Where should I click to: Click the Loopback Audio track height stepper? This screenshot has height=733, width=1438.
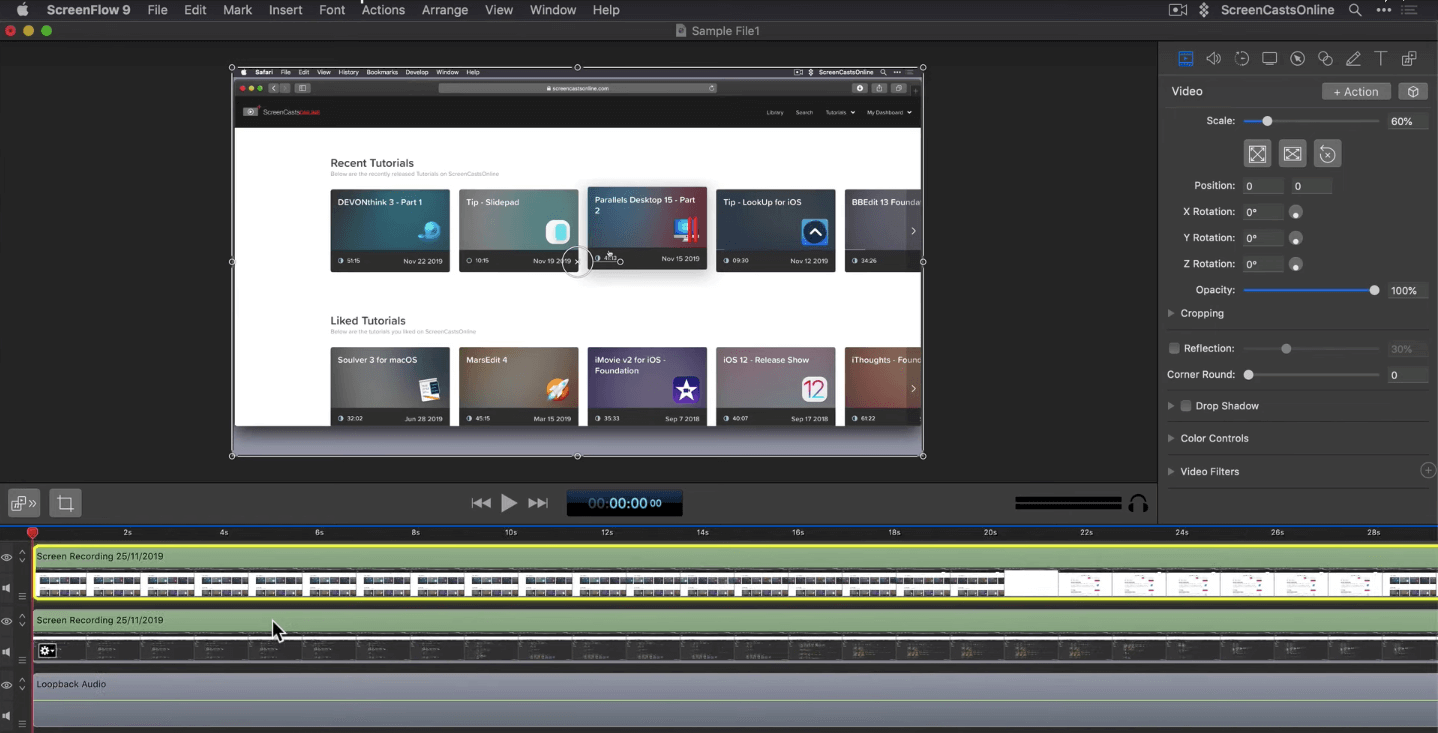click(x=22, y=686)
